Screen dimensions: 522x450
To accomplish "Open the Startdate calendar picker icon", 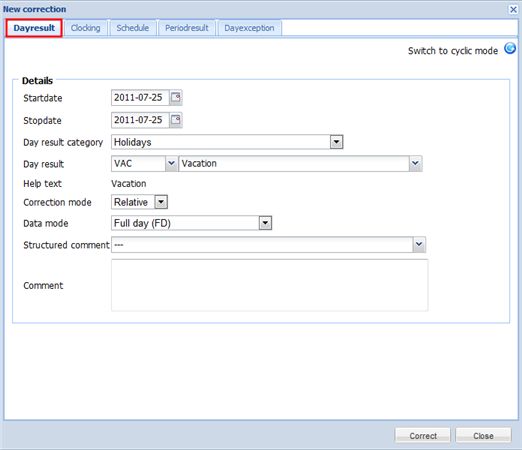I will coord(176,97).
